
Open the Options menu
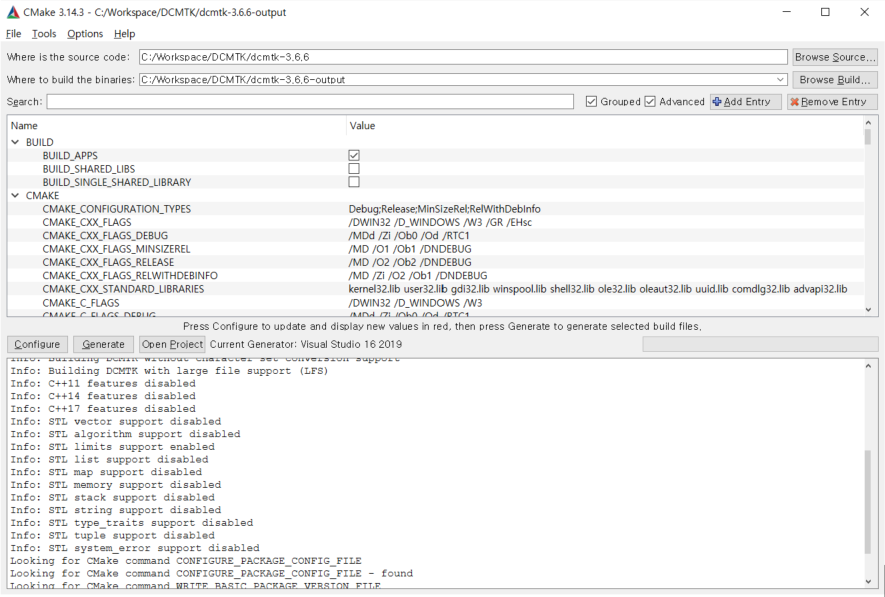click(85, 34)
